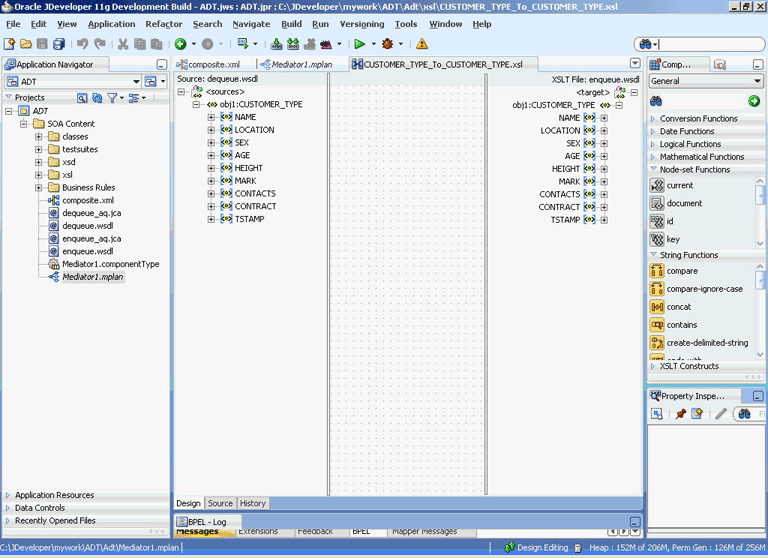Click the Undo toolbar icon
The width and height of the screenshot is (768, 558).
pyautogui.click(x=82, y=44)
